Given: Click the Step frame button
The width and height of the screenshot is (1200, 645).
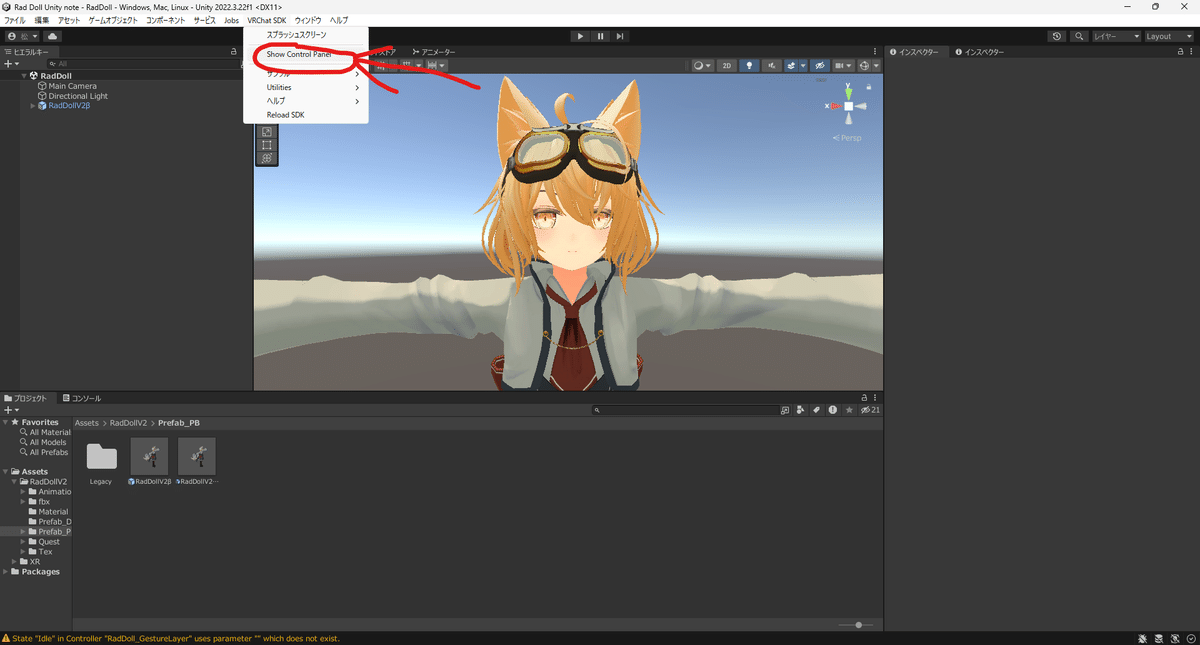Looking at the screenshot, I should point(620,36).
